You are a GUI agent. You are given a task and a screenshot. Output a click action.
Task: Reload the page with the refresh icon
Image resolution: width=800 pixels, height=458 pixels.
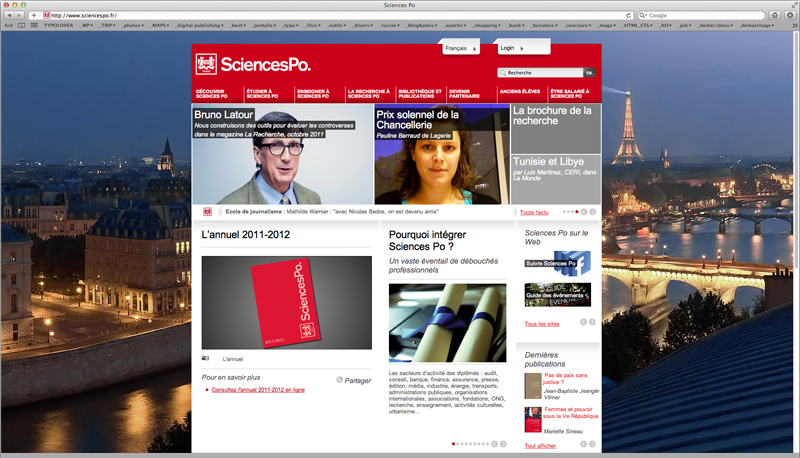[x=628, y=15]
